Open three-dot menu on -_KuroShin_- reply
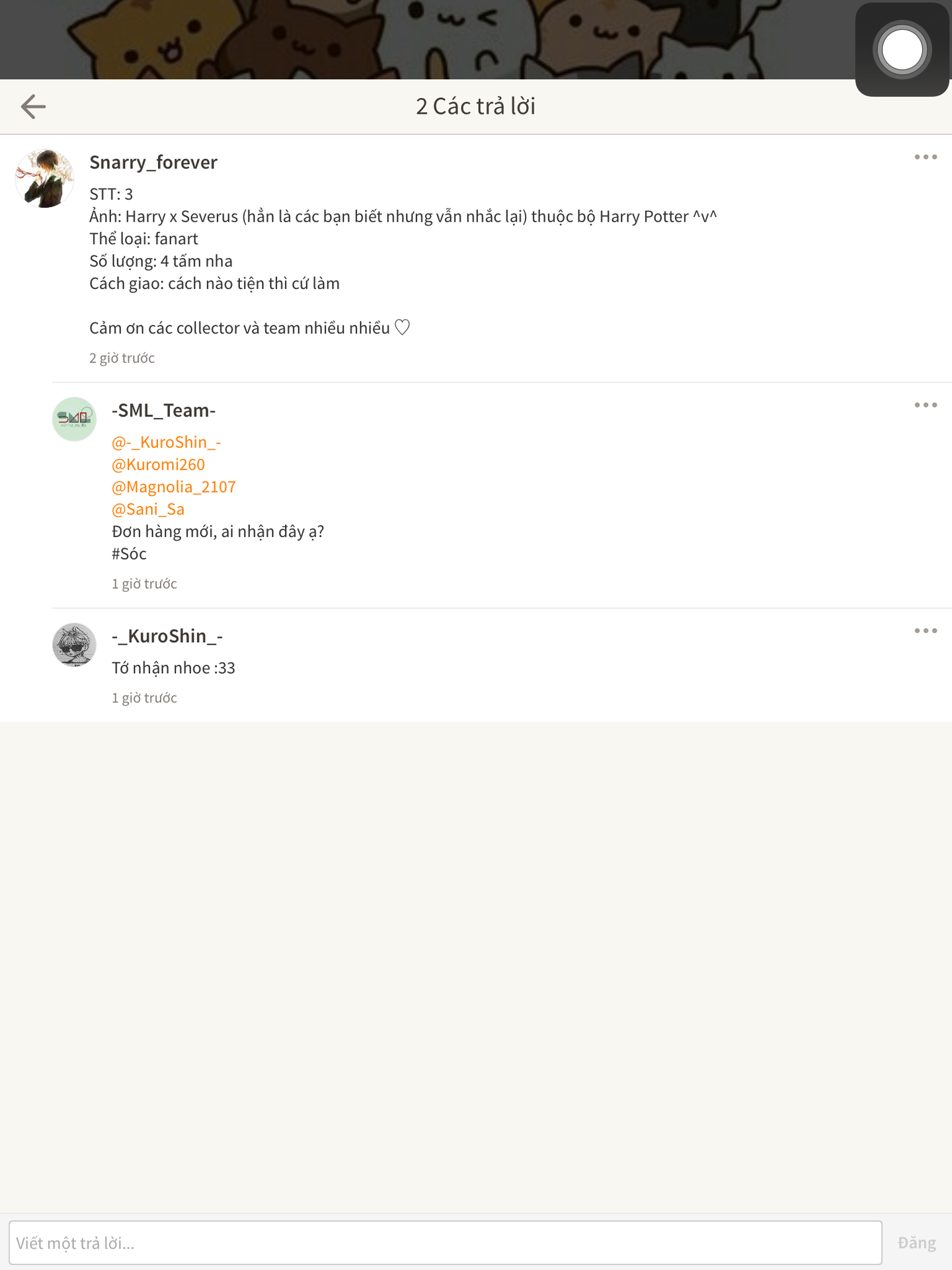This screenshot has width=952, height=1270. click(926, 630)
